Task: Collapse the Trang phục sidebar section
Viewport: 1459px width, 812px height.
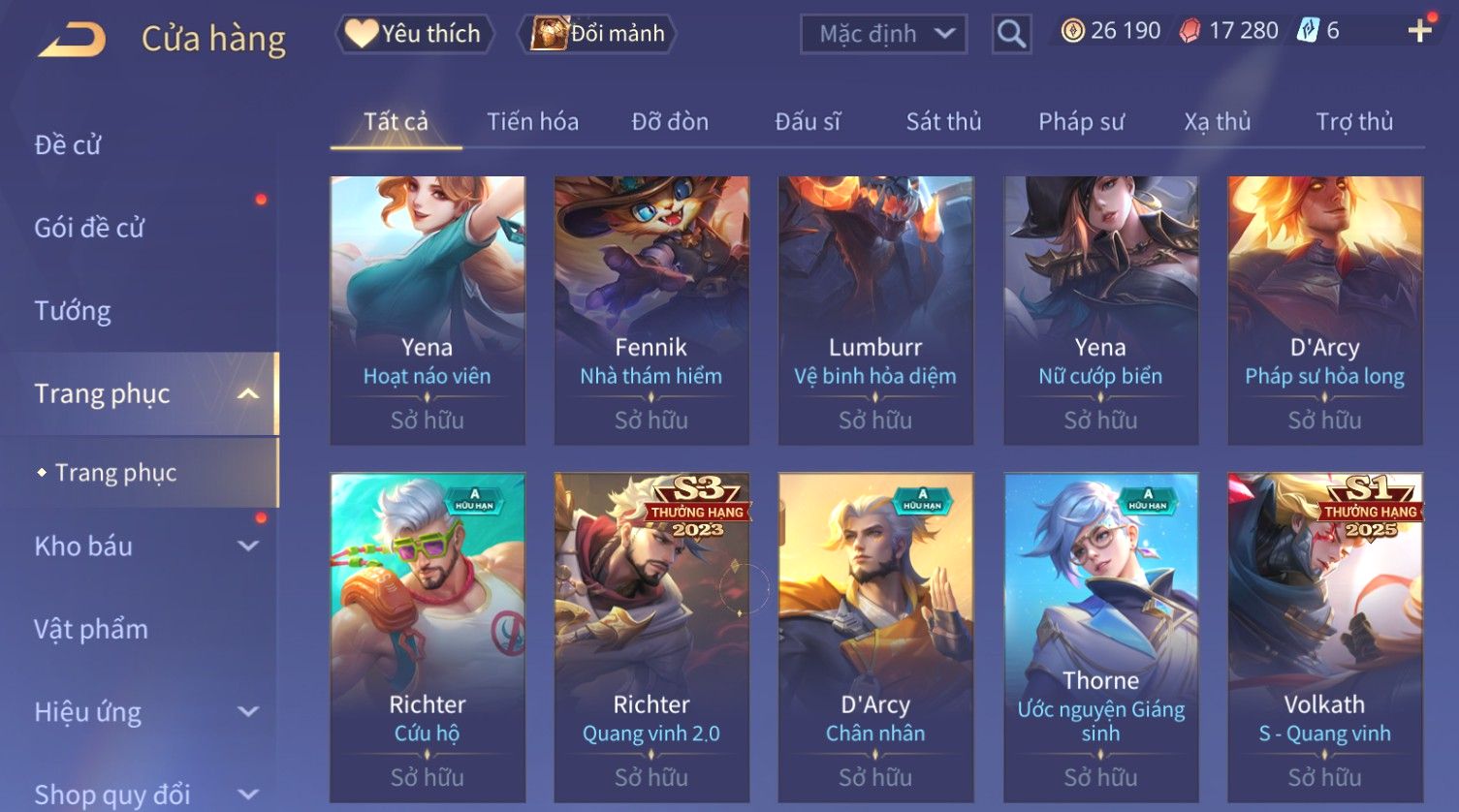Action: (248, 393)
